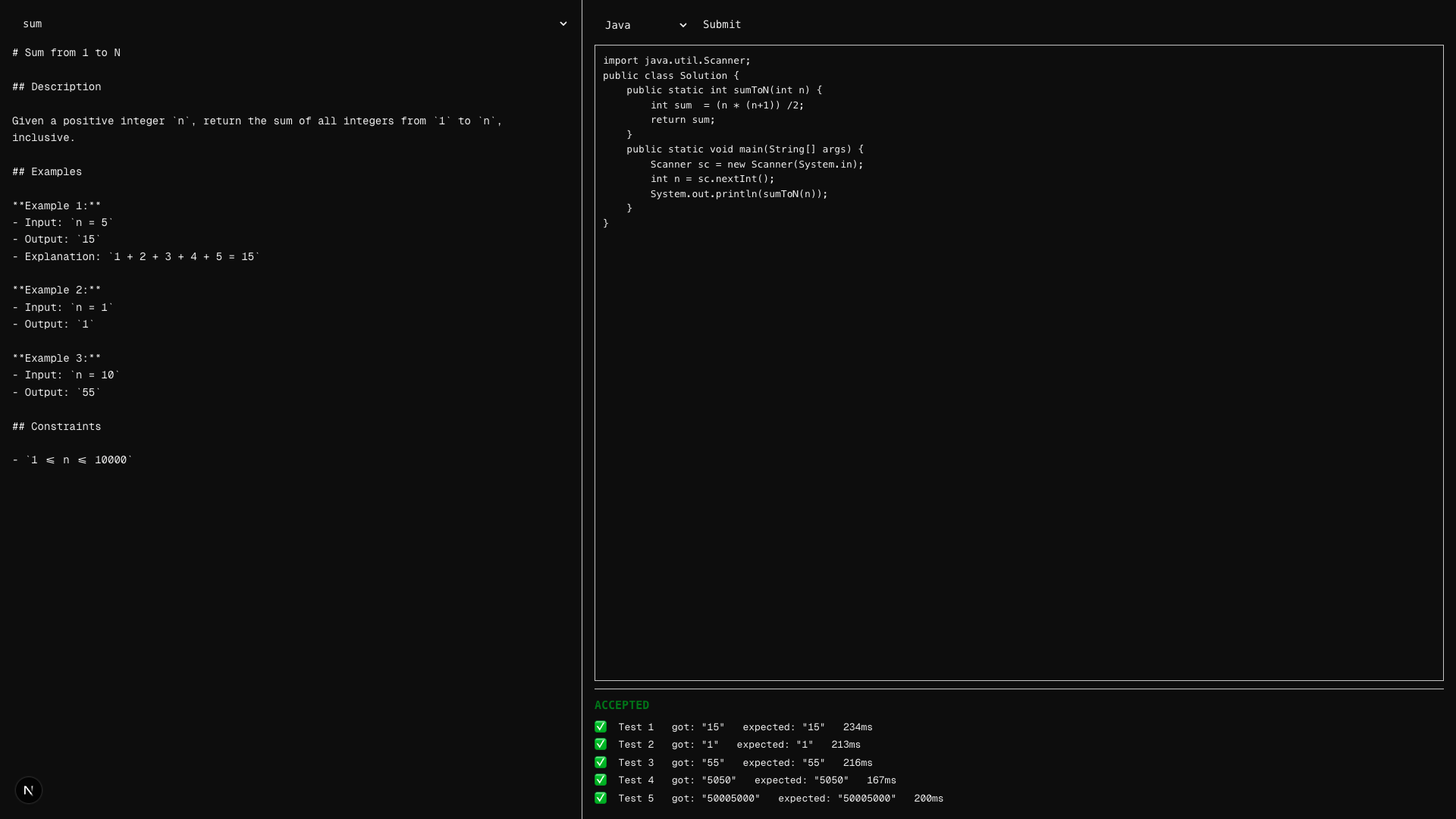This screenshot has height=819, width=1456.
Task: Submit the Java solution
Action: point(722,25)
